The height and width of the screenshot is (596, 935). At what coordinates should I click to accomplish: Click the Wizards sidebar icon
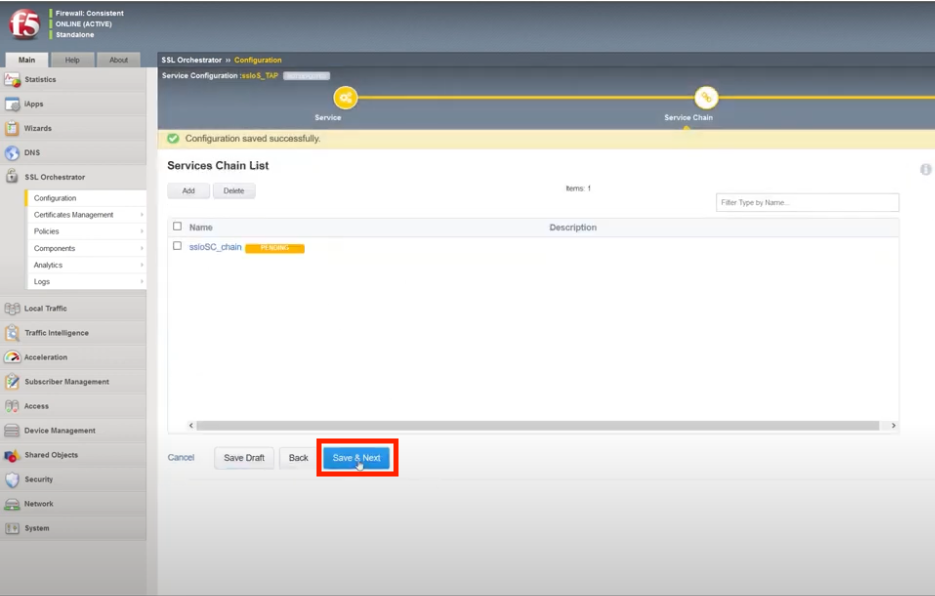click(12, 128)
